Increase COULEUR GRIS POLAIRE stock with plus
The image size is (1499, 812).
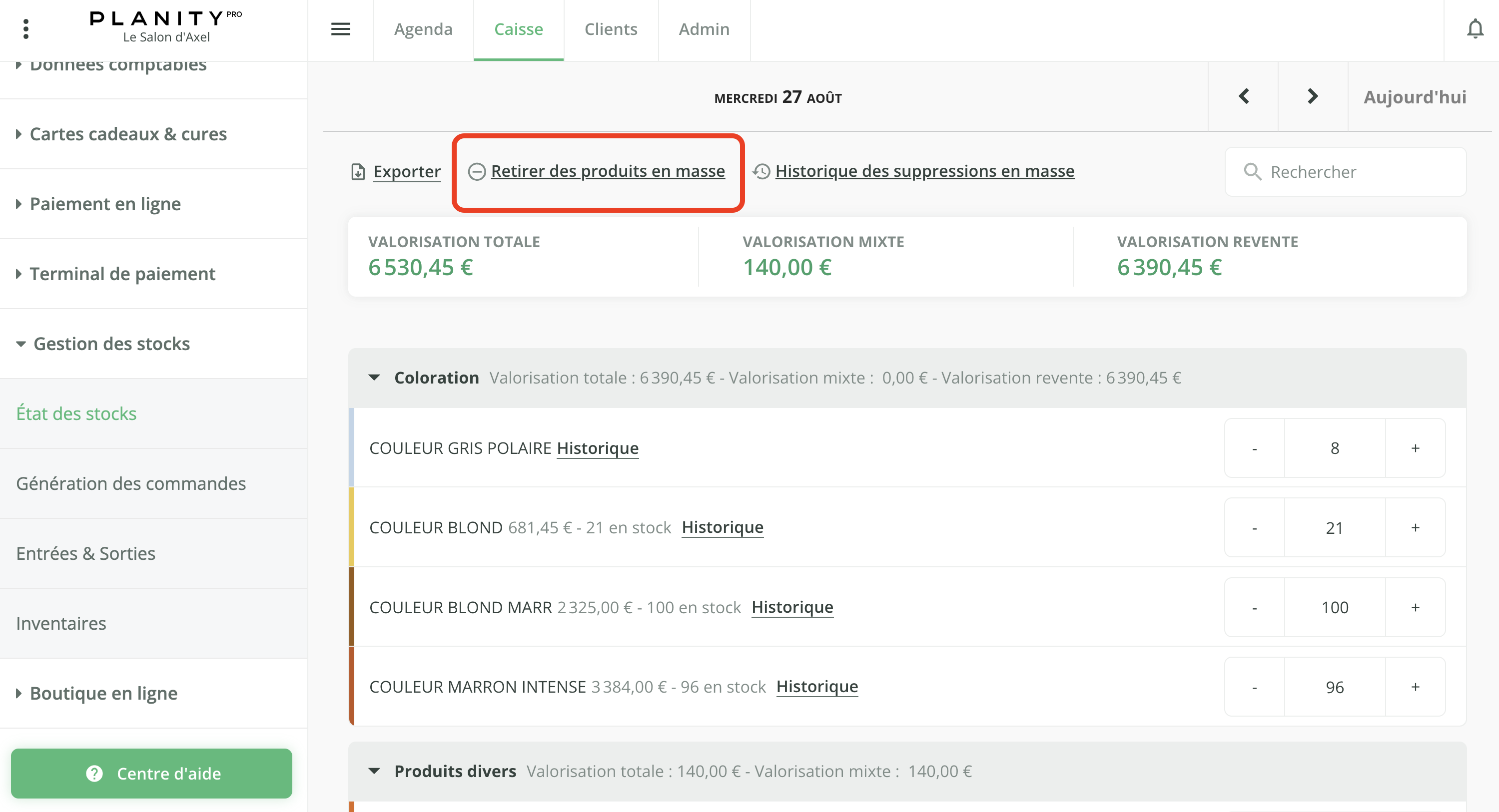click(1415, 448)
